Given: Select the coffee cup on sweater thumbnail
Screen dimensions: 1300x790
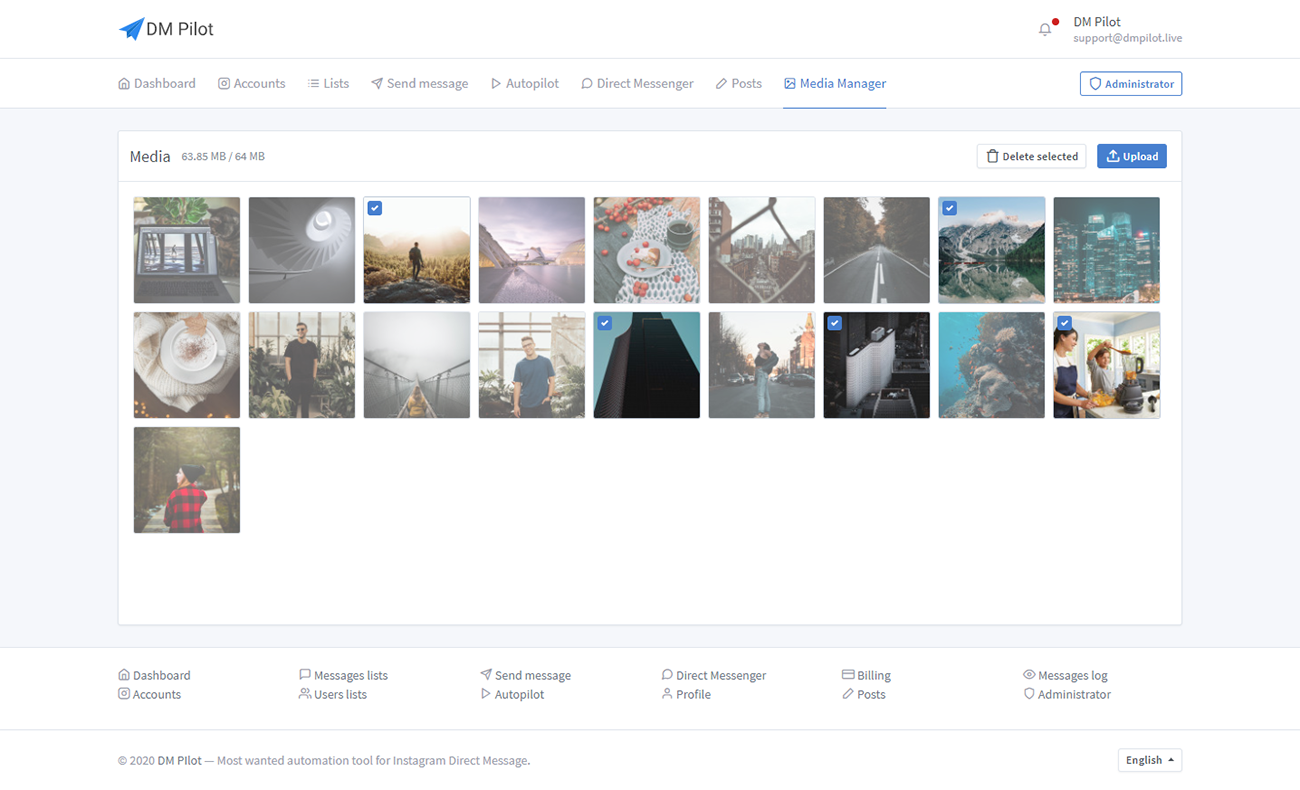Looking at the screenshot, I should tap(187, 365).
